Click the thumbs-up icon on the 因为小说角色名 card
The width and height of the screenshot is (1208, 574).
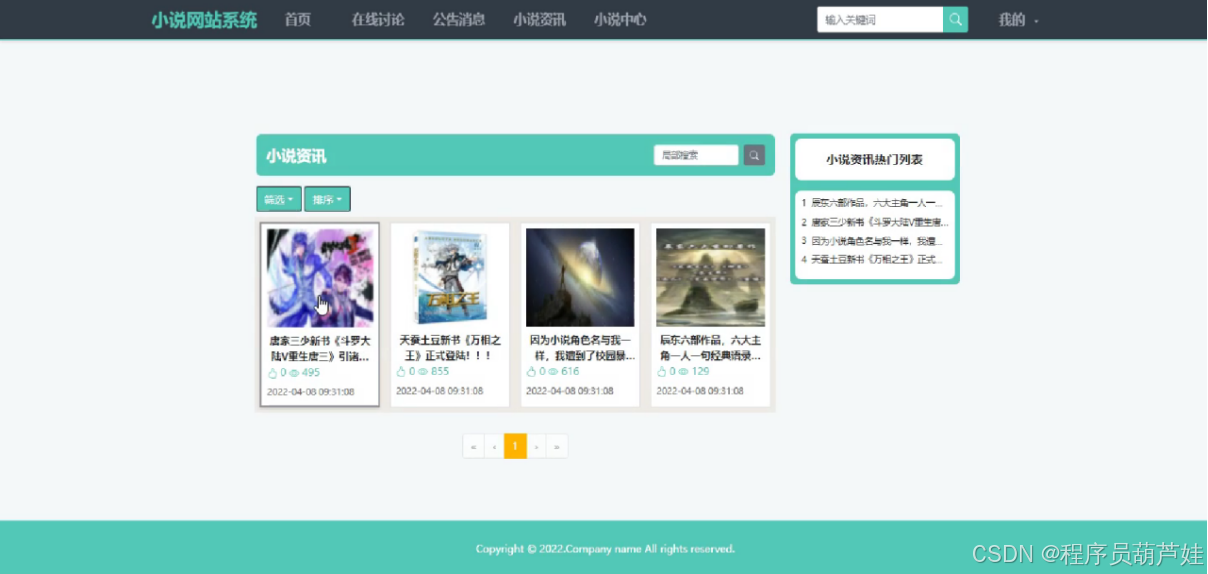[531, 371]
